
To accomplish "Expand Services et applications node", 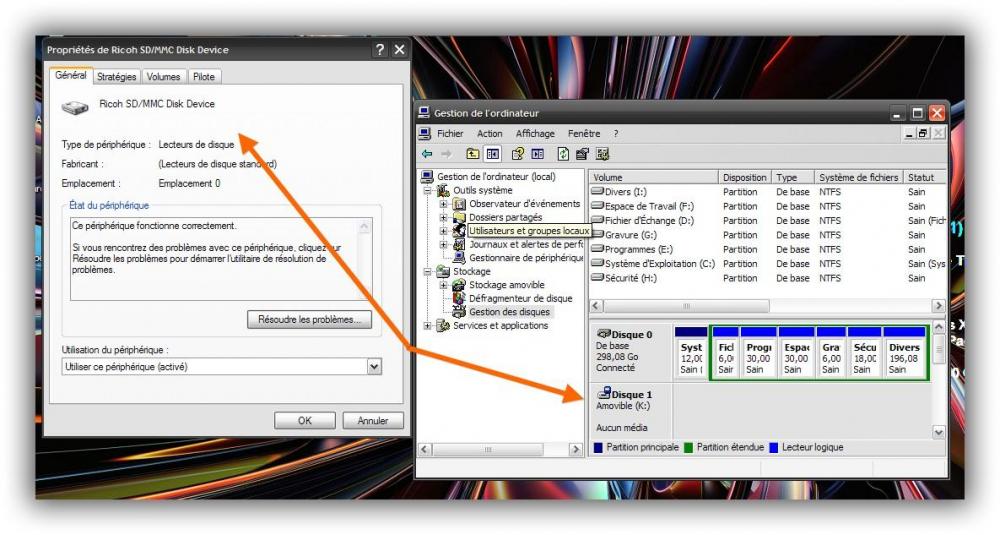I will (429, 326).
